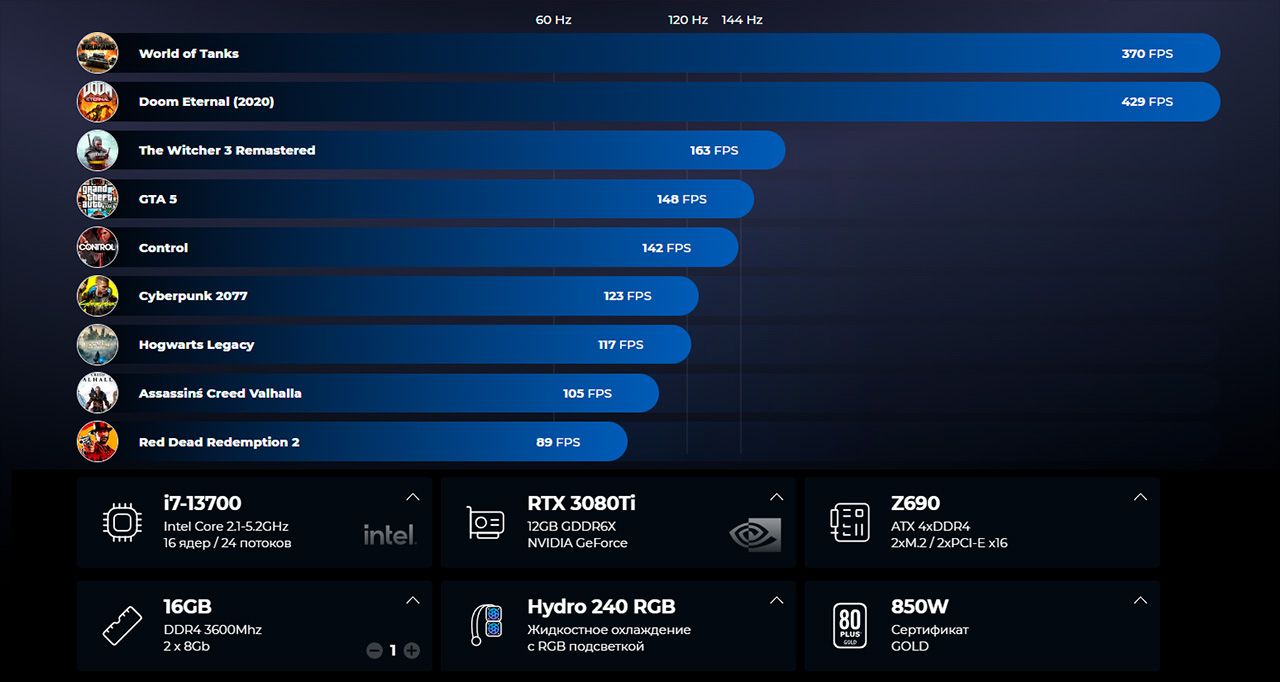Click the Cyberpunk 2077 label
Viewport: 1280px width, 682px height.
point(193,296)
